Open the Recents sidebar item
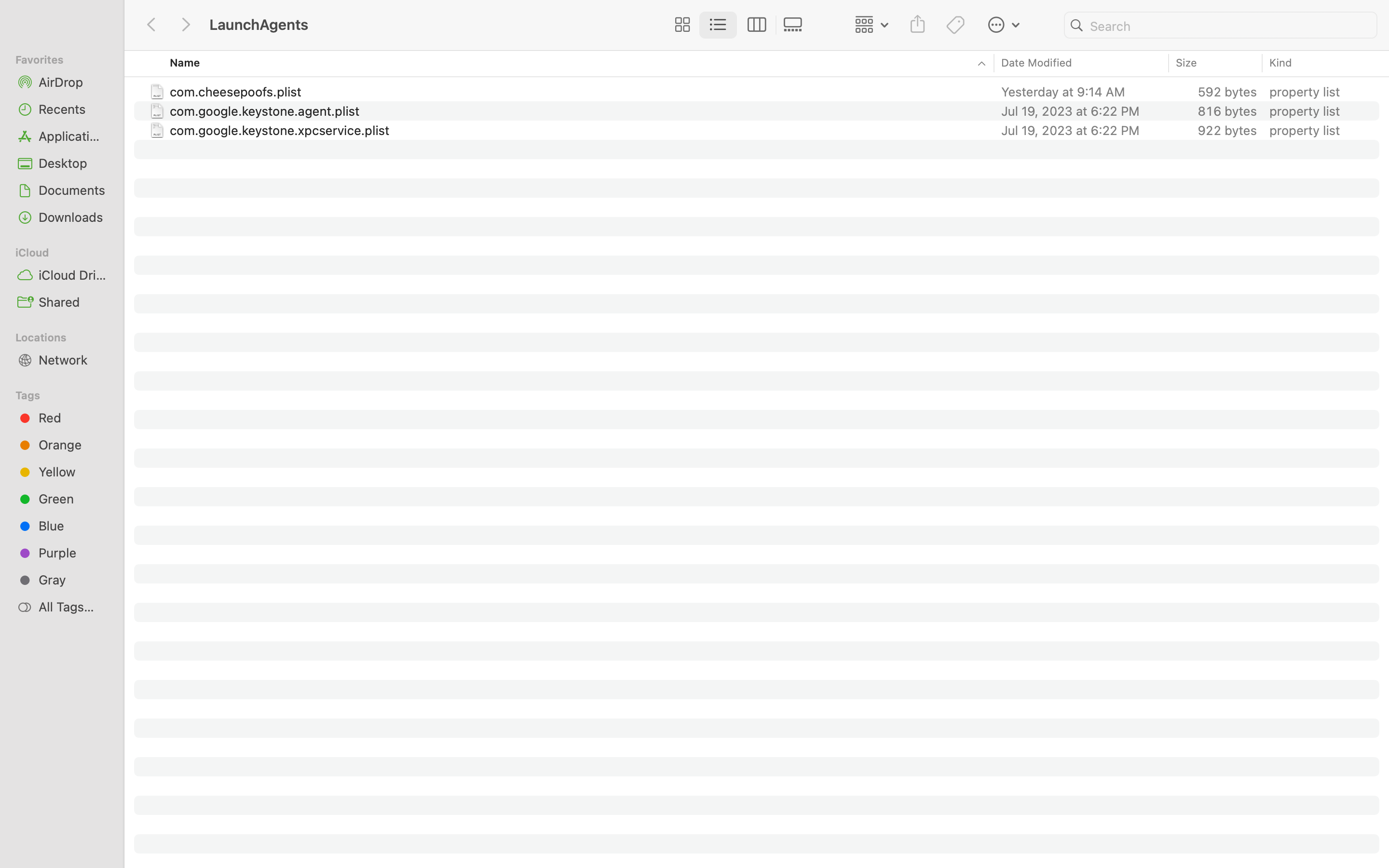 click(62, 109)
